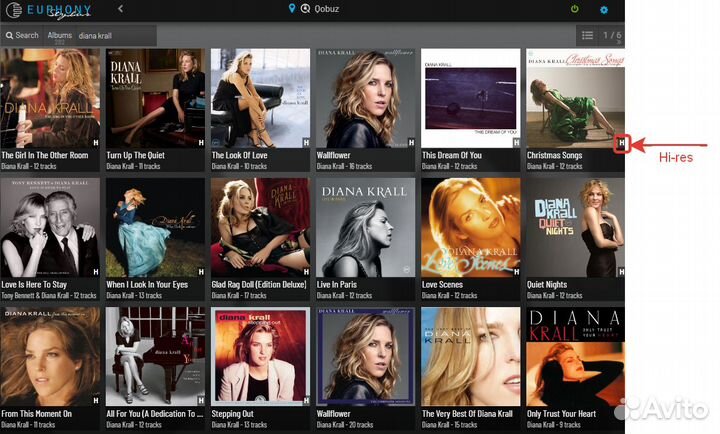Open the 16-track Wallflower album cover
The height and width of the screenshot is (434, 720).
366,98
